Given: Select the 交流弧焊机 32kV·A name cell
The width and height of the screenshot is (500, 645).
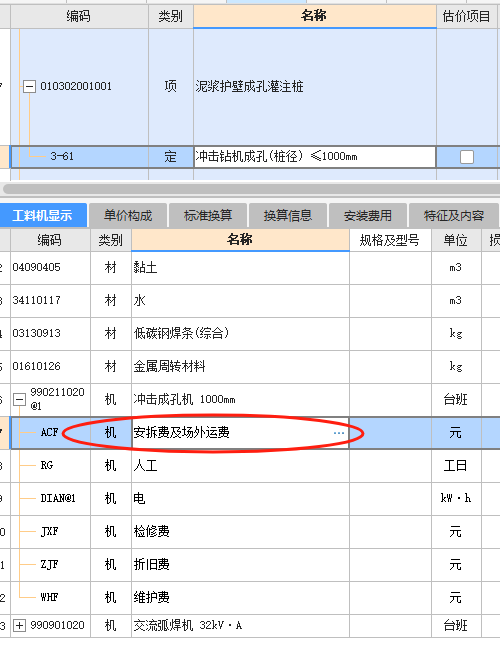Looking at the screenshot, I should pos(240,626).
